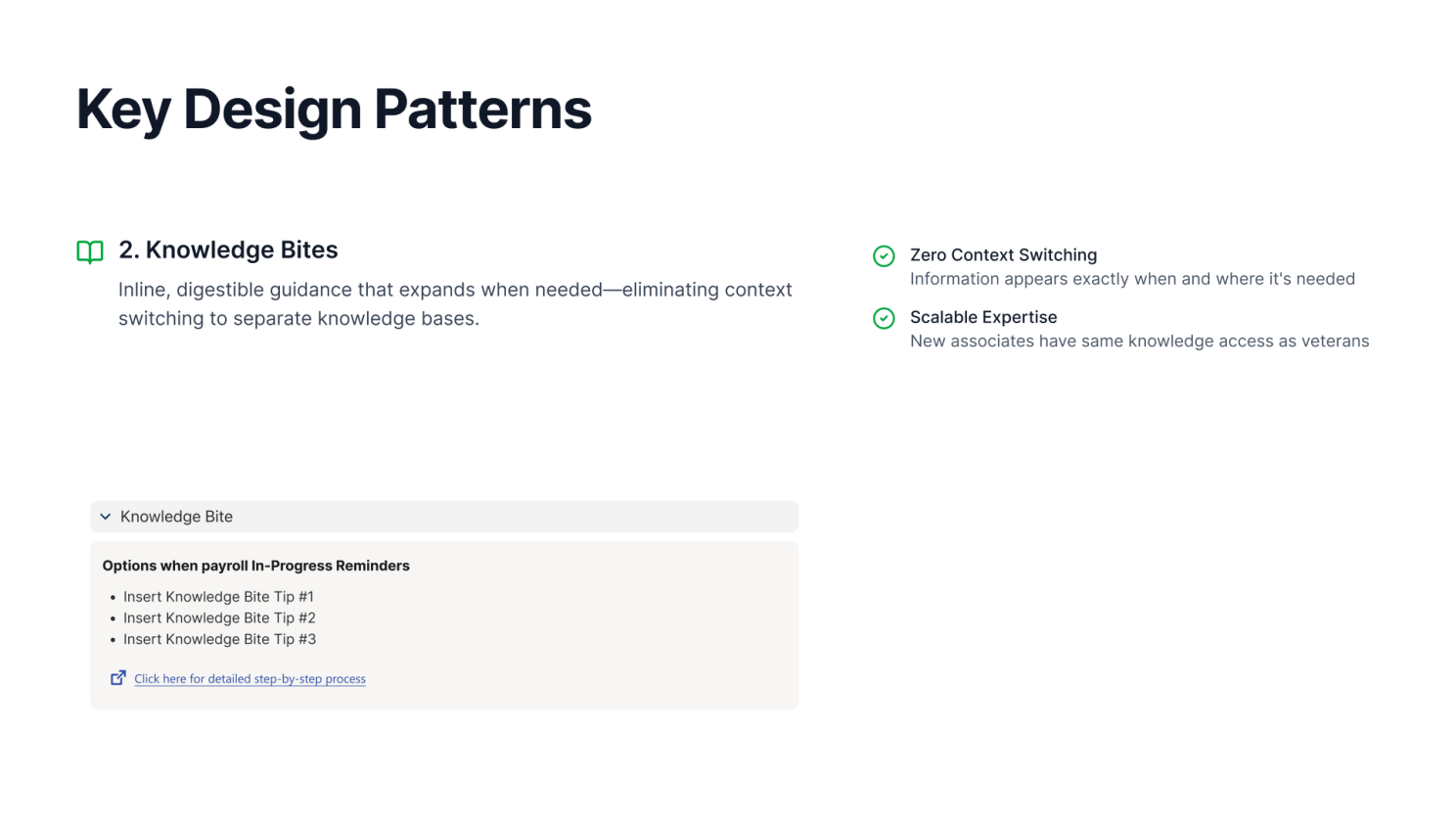The height and width of the screenshot is (819, 1456).
Task: Collapse the Knowledge Bite chevron arrow
Action: click(x=106, y=517)
